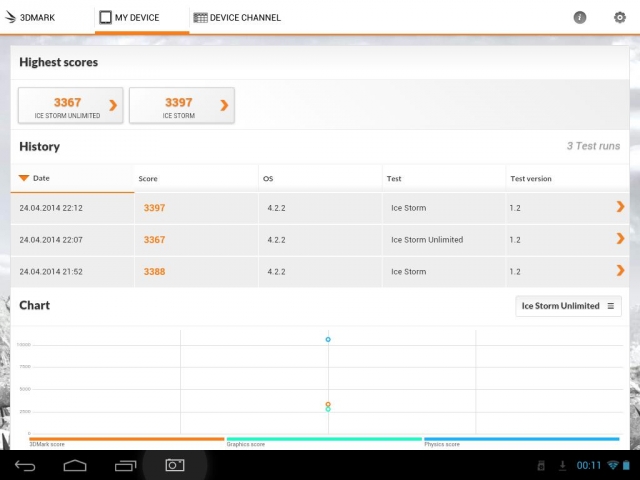Image resolution: width=640 pixels, height=480 pixels.
Task: Open the 3397 Ice Storm highest score card
Action: point(182,106)
